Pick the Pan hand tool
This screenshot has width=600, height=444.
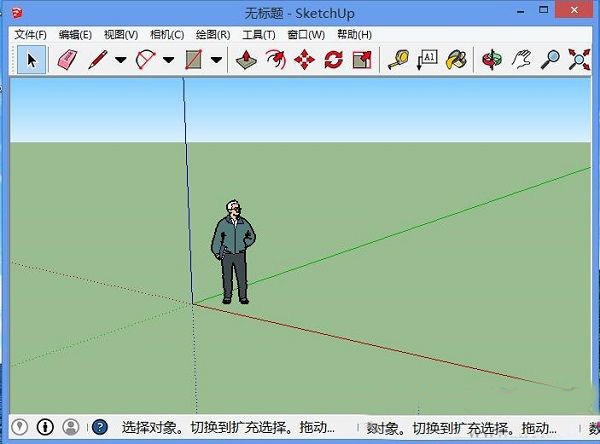(520, 60)
